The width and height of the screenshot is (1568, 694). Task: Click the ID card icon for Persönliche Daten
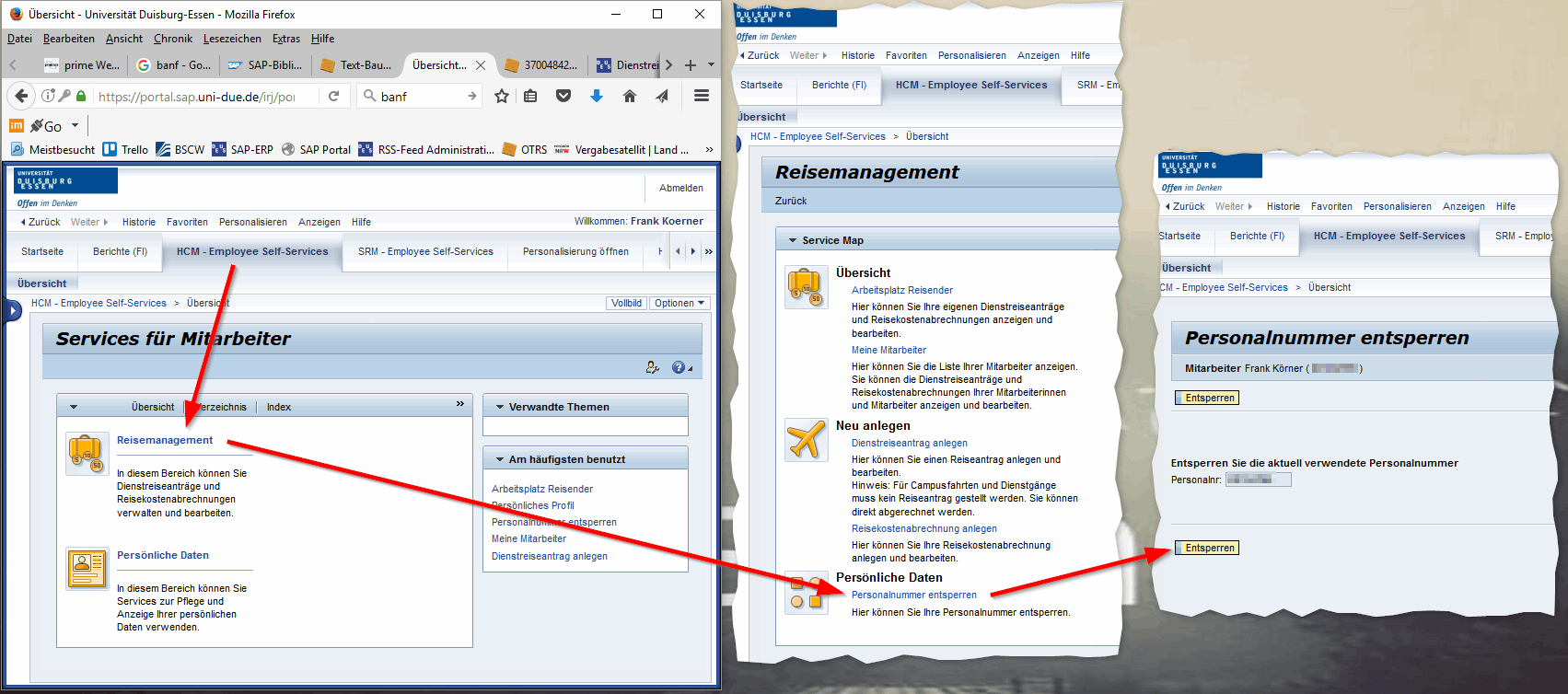coord(87,568)
